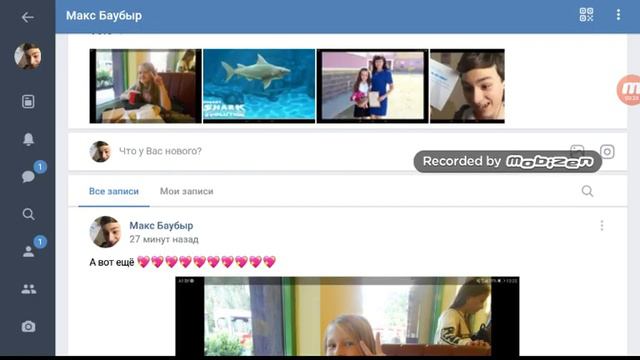
Task: Go back with the arrow icon
Action: 27,17
